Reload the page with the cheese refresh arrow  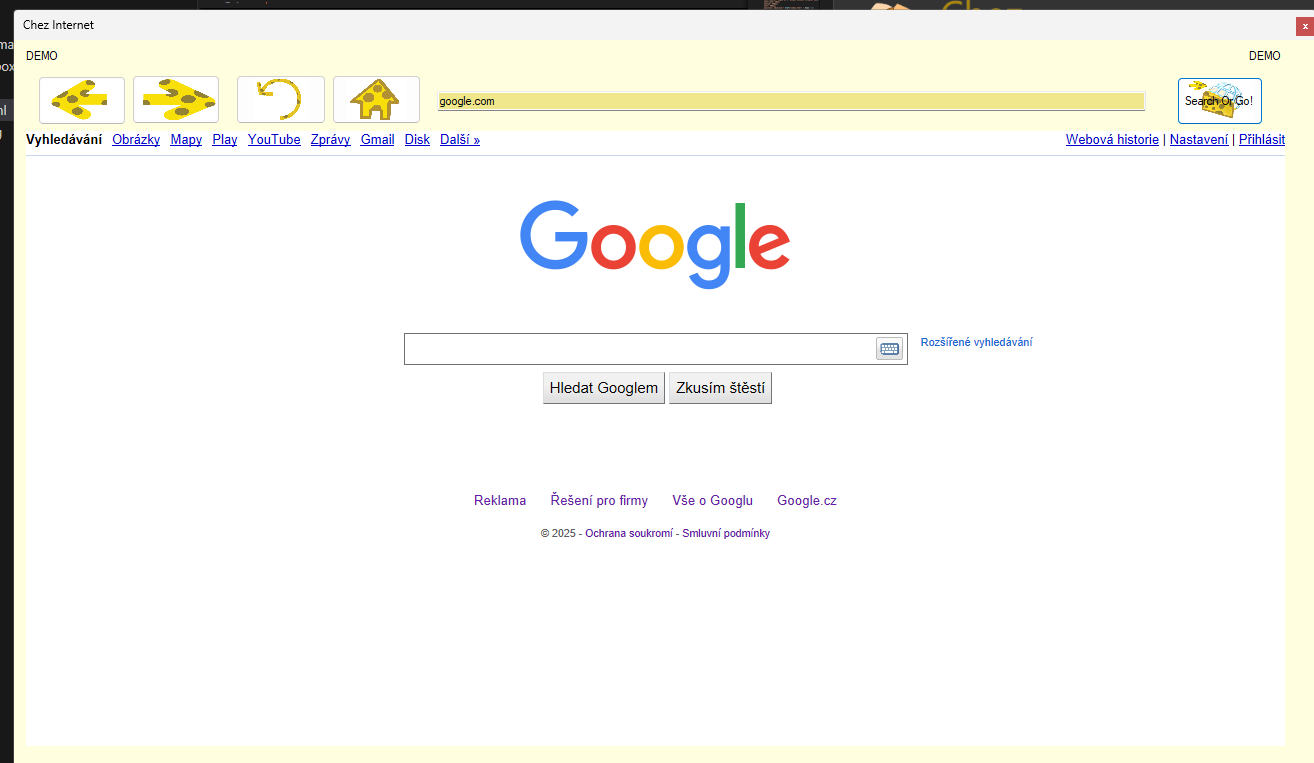point(281,100)
